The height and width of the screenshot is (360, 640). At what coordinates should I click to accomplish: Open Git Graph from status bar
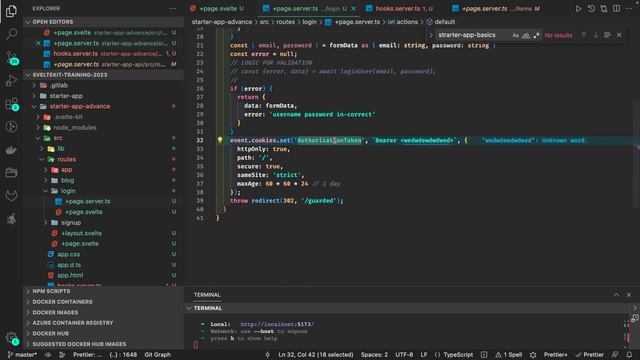tap(158, 355)
